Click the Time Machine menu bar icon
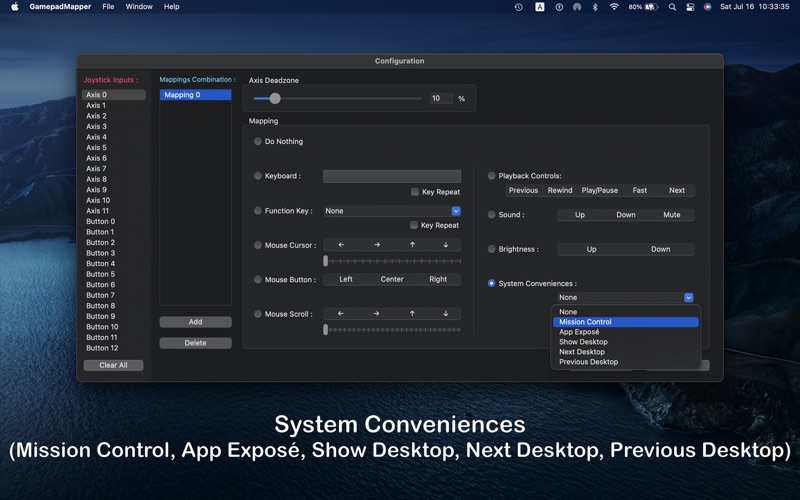Image resolution: width=800 pixels, height=500 pixels. (518, 7)
